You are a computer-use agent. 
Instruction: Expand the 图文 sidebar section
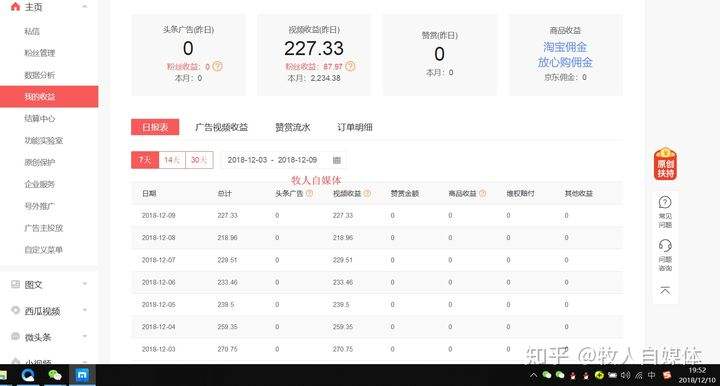85,285
